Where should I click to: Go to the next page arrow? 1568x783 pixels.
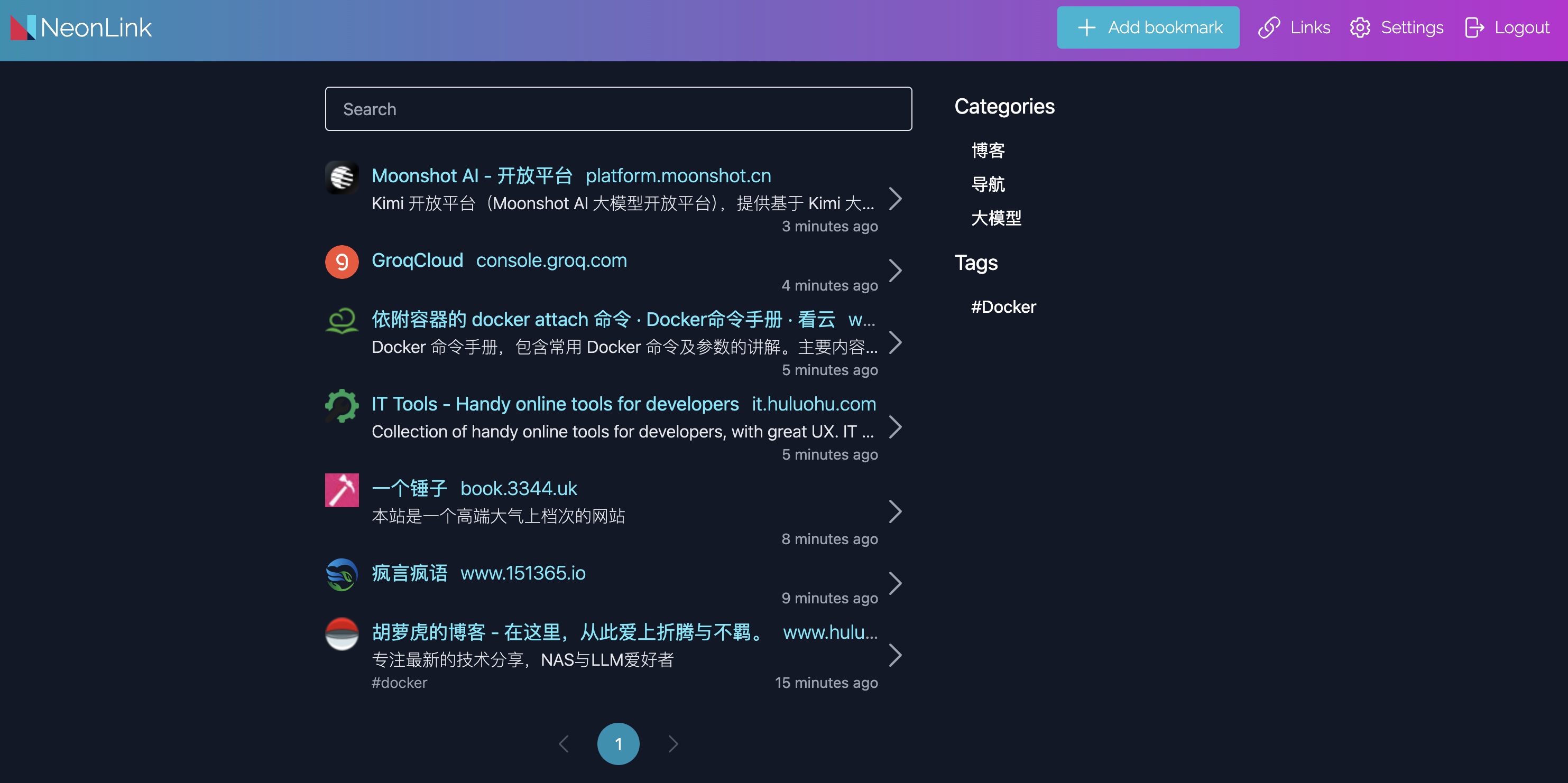coord(673,744)
